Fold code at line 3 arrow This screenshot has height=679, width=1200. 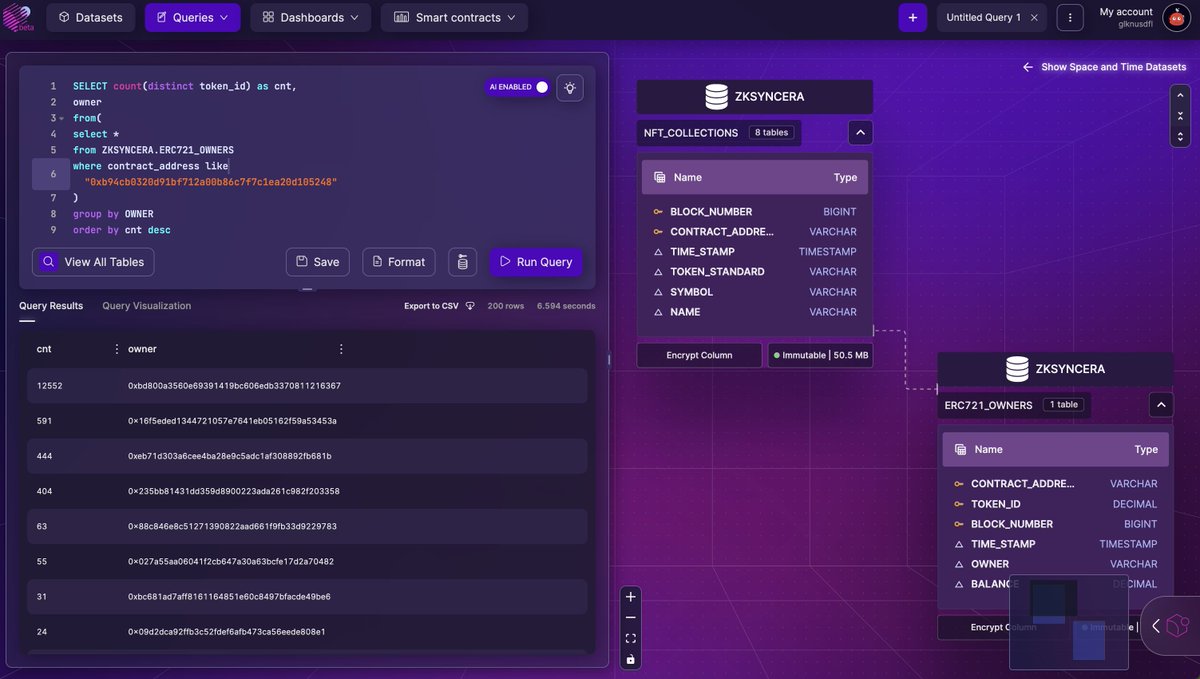click(x=62, y=118)
